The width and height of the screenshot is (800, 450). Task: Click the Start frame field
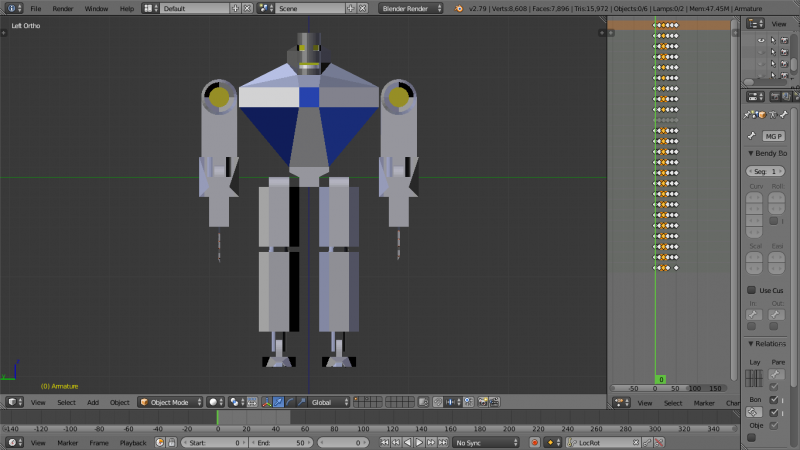pos(213,442)
